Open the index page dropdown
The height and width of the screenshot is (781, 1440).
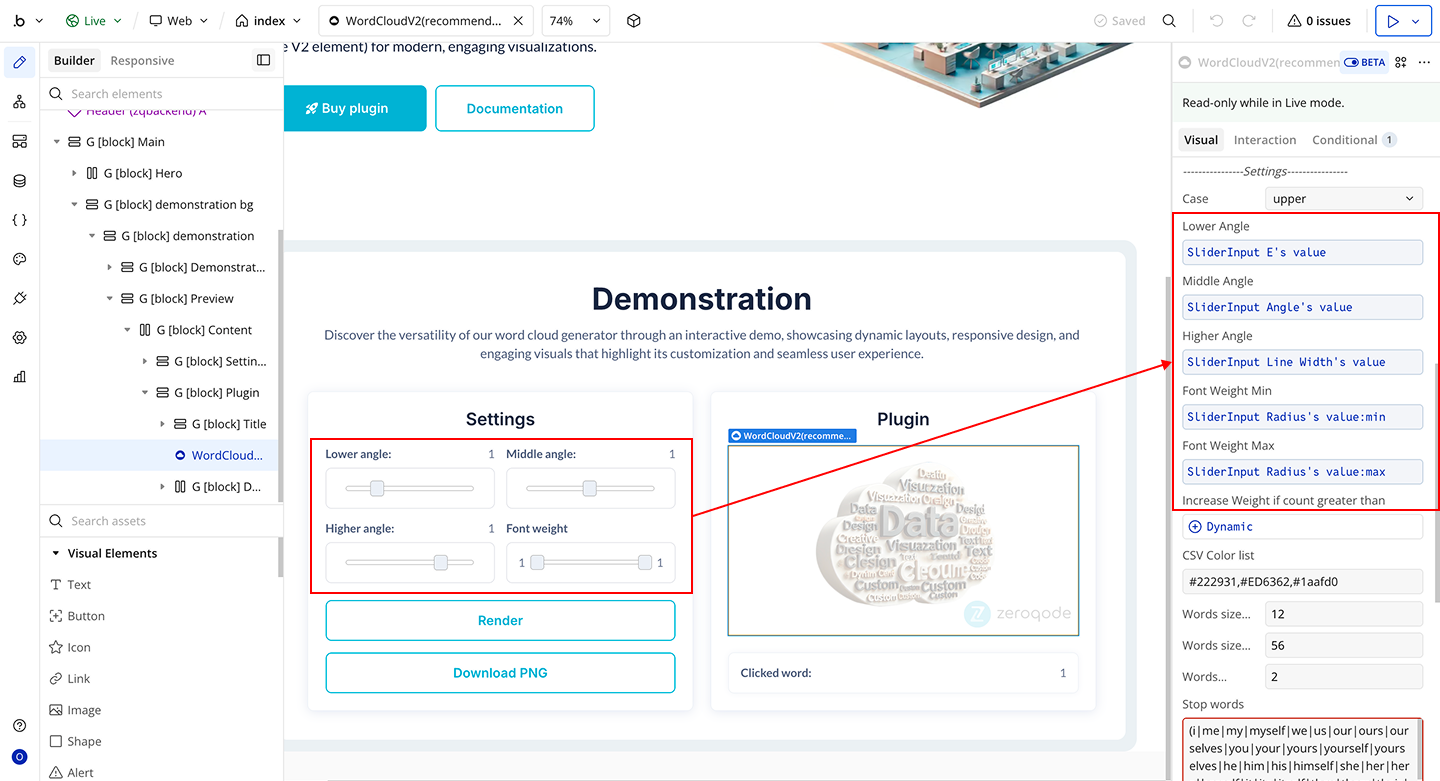point(268,21)
